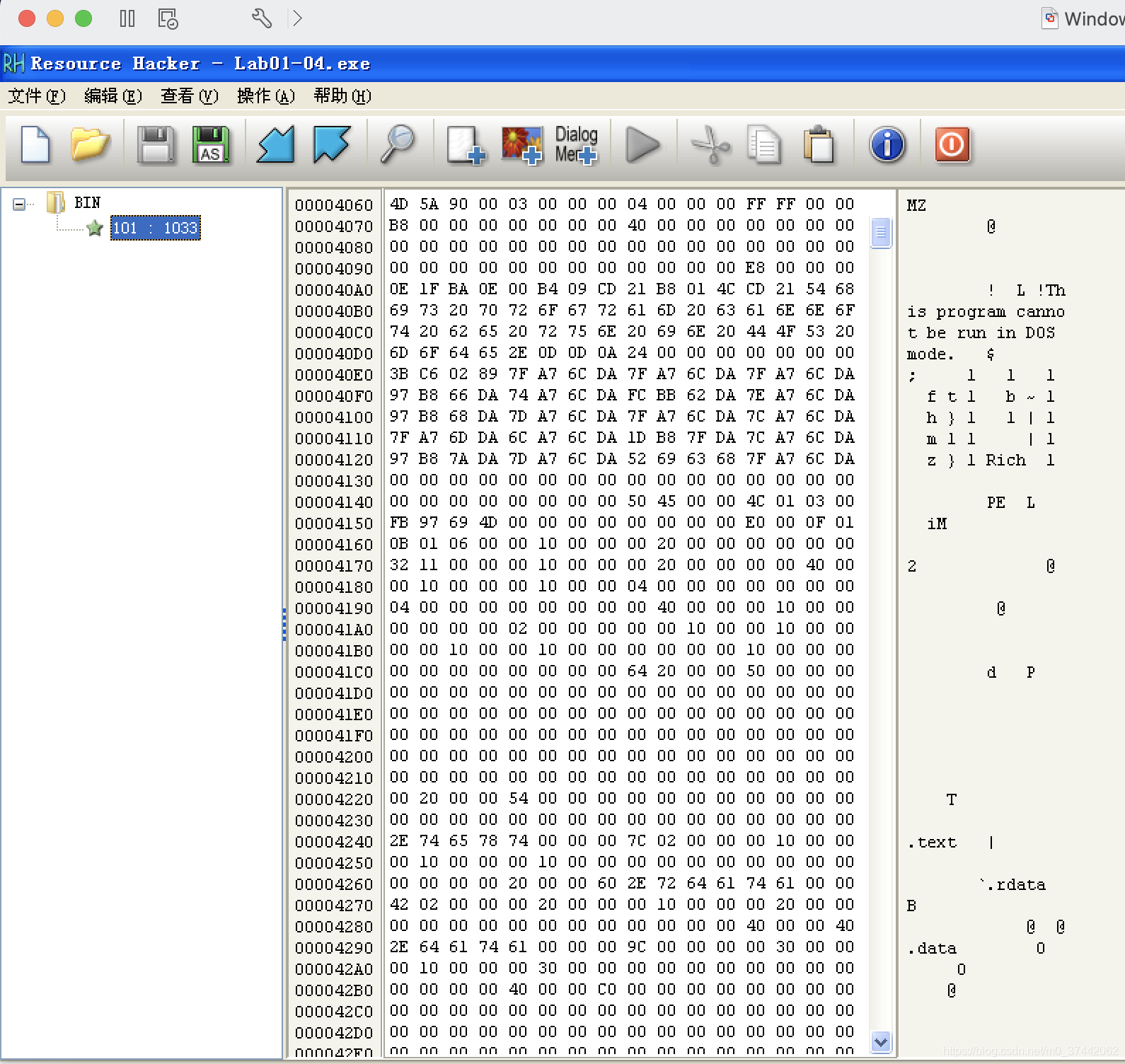This screenshot has height=1064, width=1125.
Task: Click offset 00004240 row address
Action: tap(334, 842)
